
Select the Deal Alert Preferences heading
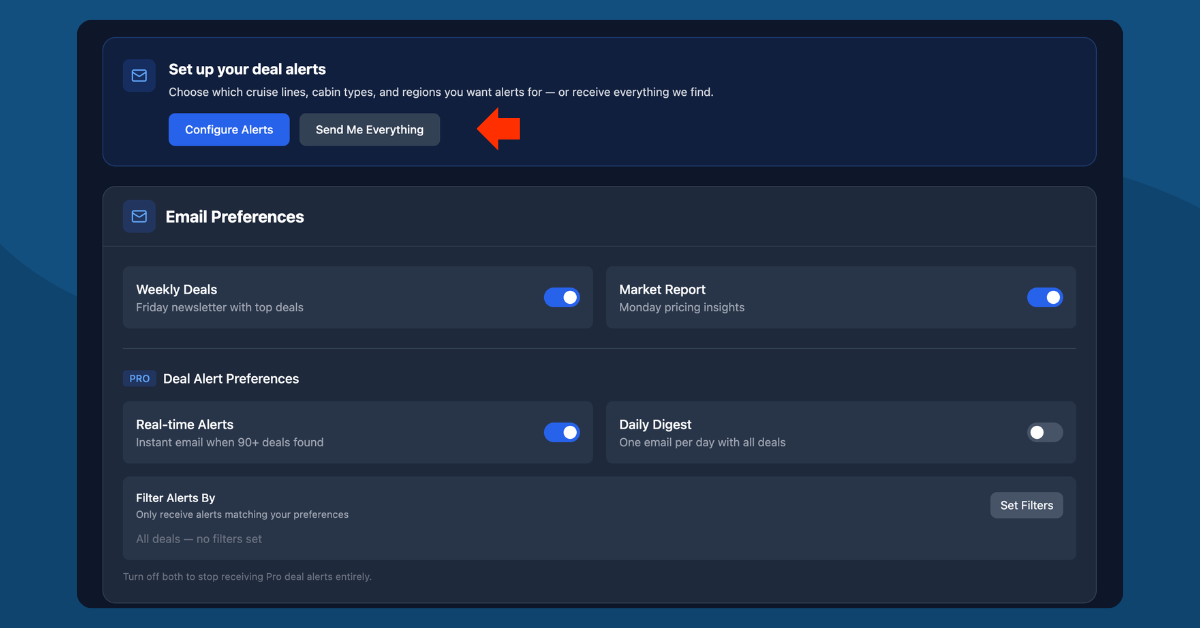pos(230,378)
